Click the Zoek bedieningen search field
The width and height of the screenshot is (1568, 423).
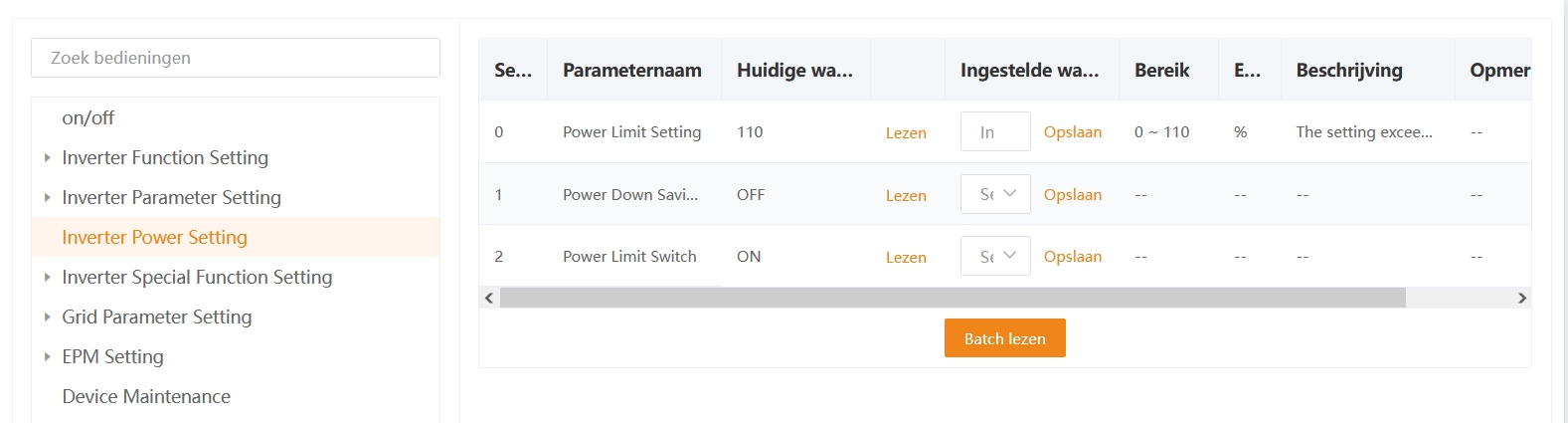pos(236,58)
